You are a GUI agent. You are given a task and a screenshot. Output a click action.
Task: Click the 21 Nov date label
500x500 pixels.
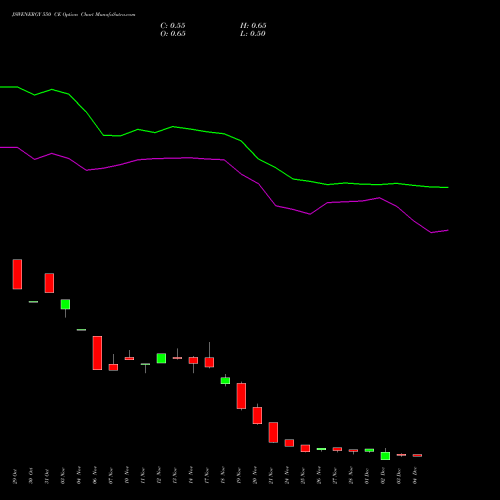[x=271, y=476]
